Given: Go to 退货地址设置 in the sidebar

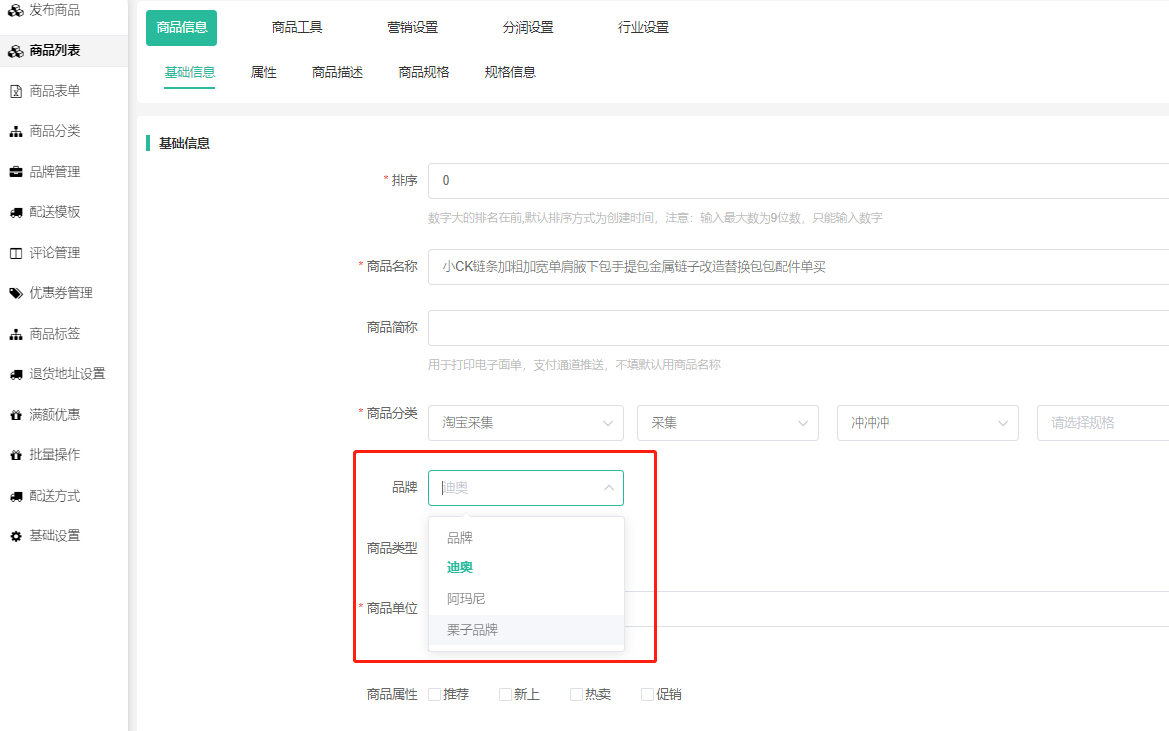Looking at the screenshot, I should (67, 374).
